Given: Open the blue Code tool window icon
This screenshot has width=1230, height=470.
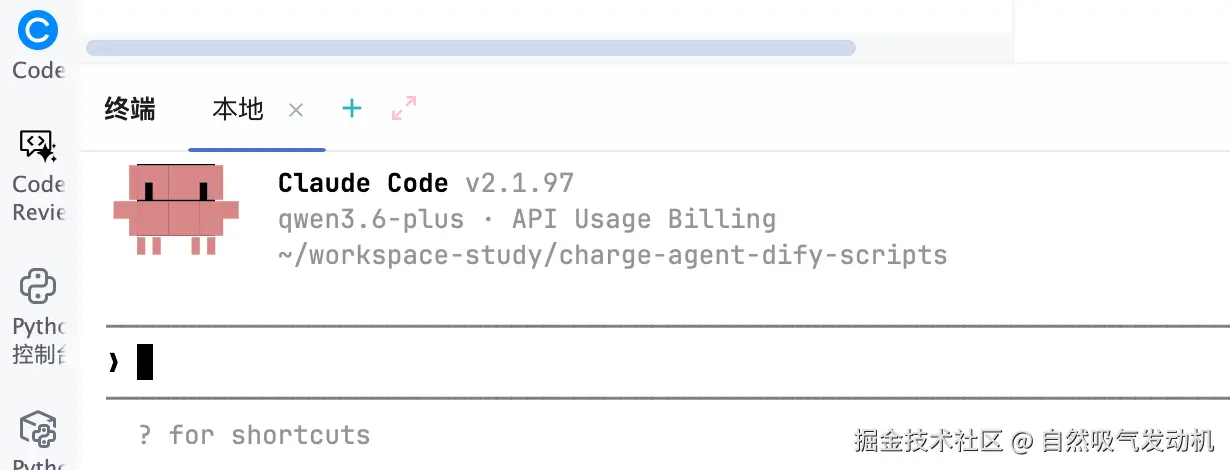Looking at the screenshot, I should (38, 32).
